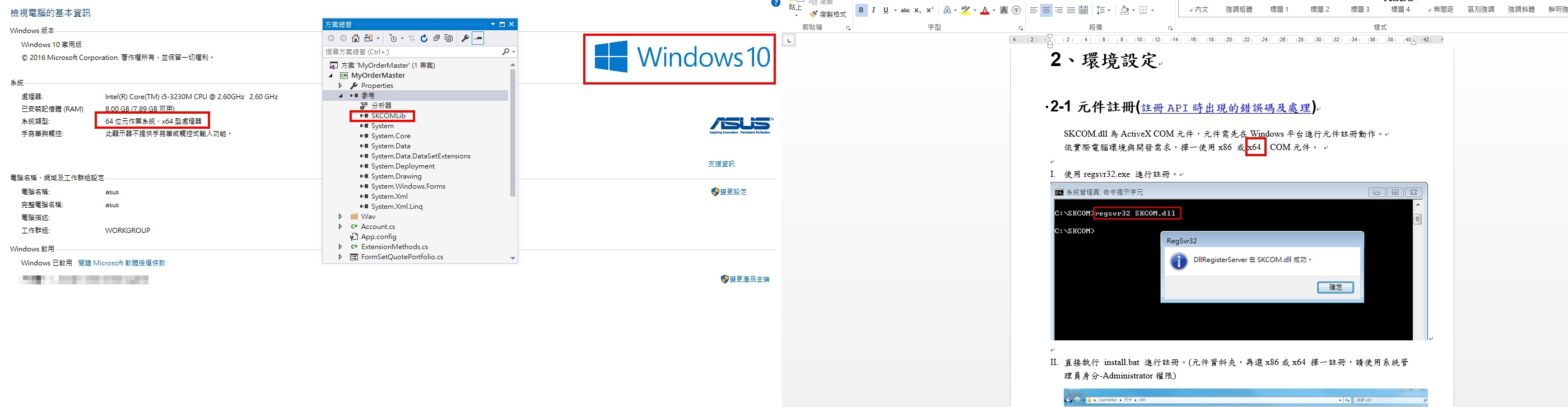Refresh the Solution Explorer
Viewport: 1568px width, 407px height.
click(x=424, y=38)
